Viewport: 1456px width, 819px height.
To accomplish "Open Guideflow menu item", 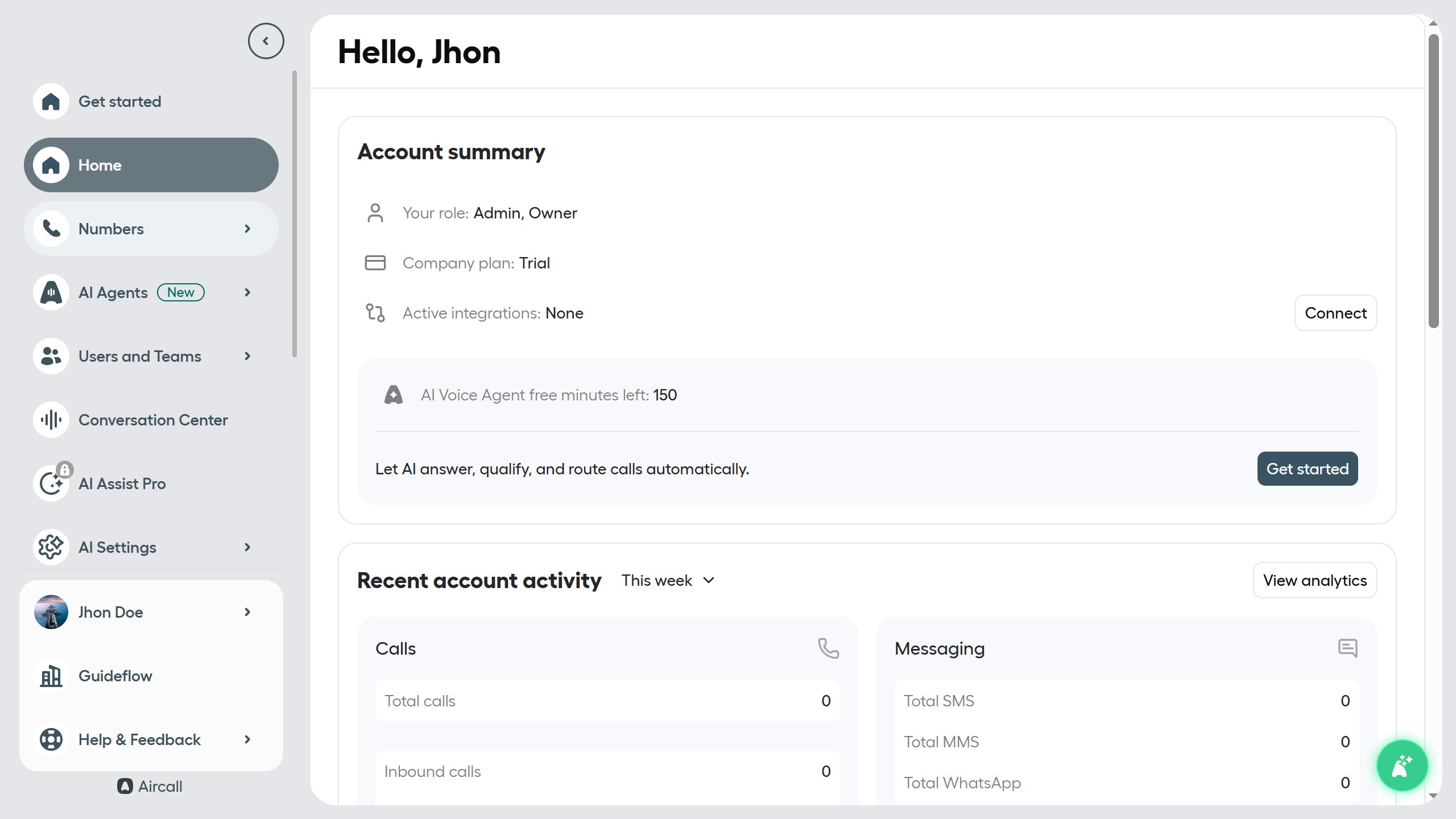I will tap(151, 676).
